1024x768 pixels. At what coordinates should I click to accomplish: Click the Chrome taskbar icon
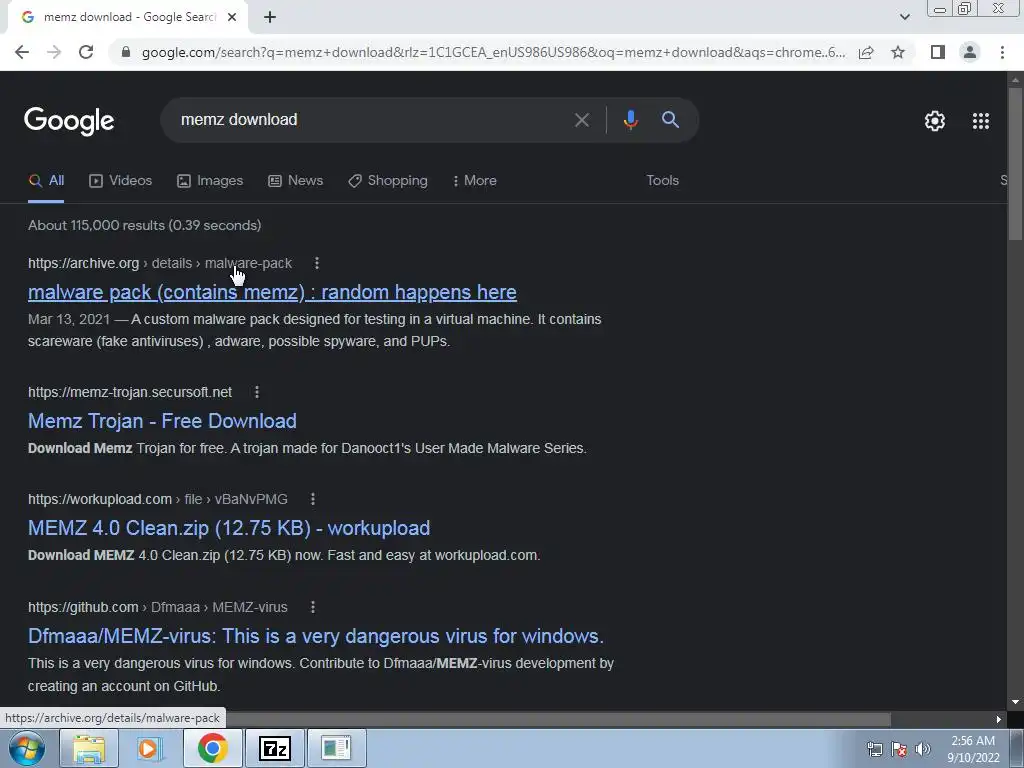[212, 748]
